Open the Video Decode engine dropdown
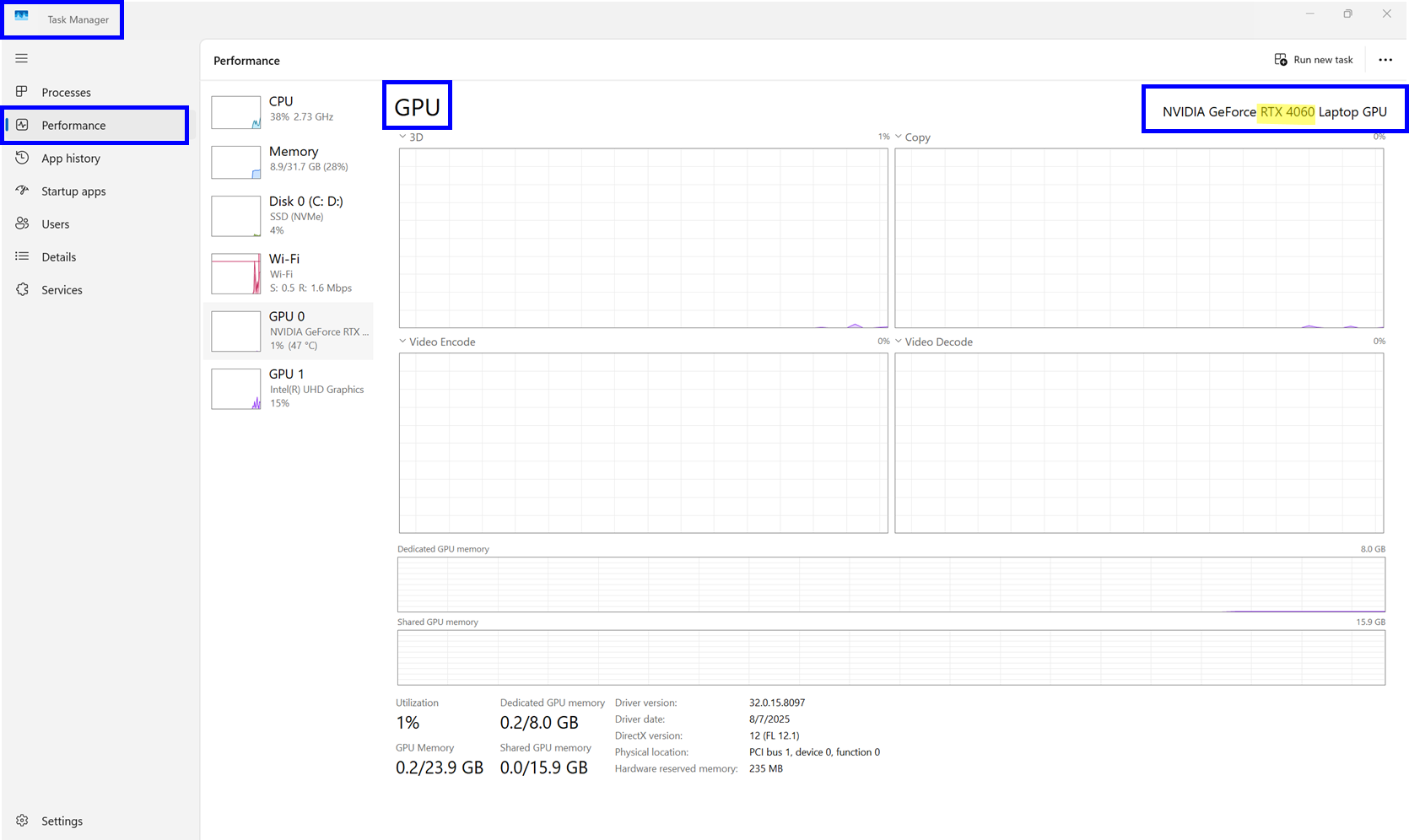1409x840 pixels. [x=899, y=342]
